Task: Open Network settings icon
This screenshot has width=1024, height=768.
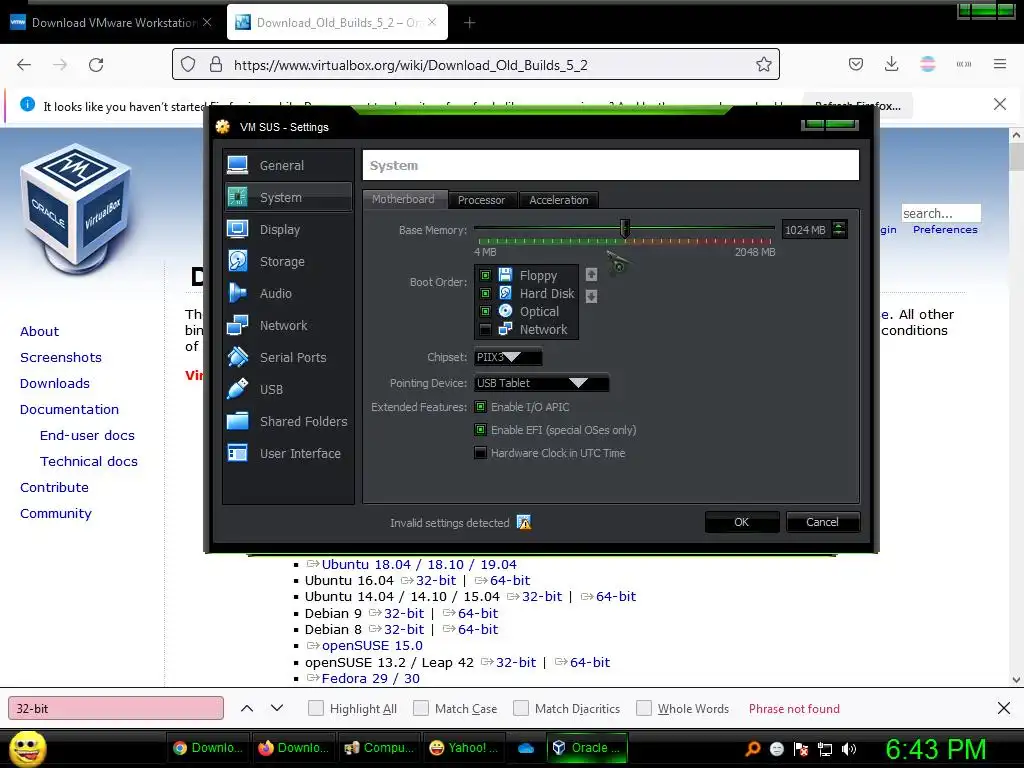Action: 237,325
